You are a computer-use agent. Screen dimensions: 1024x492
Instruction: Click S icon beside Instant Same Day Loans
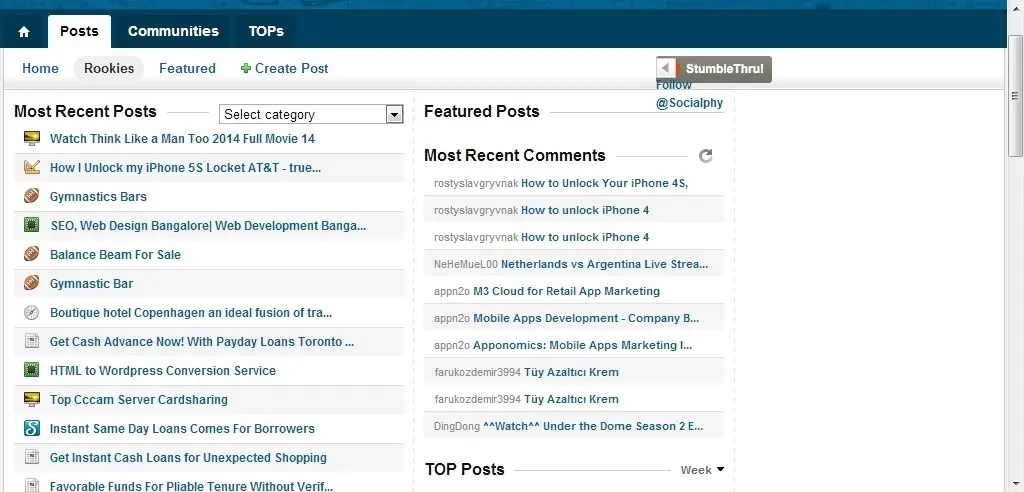pos(31,429)
